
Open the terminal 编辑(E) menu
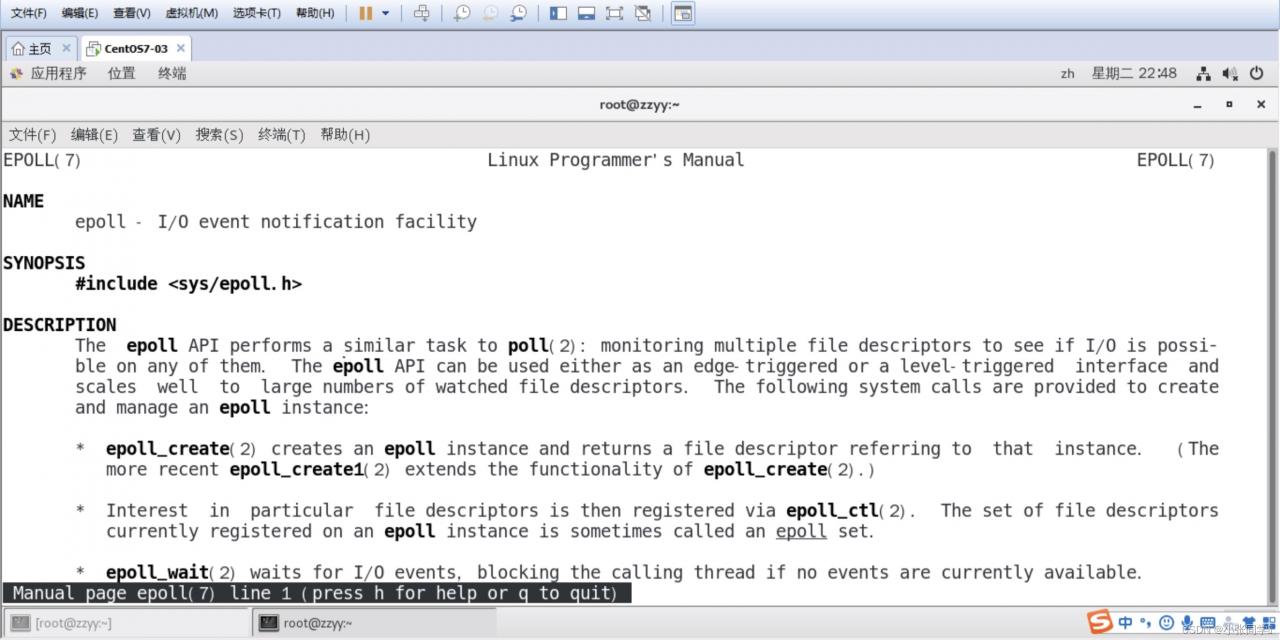[x=94, y=134]
